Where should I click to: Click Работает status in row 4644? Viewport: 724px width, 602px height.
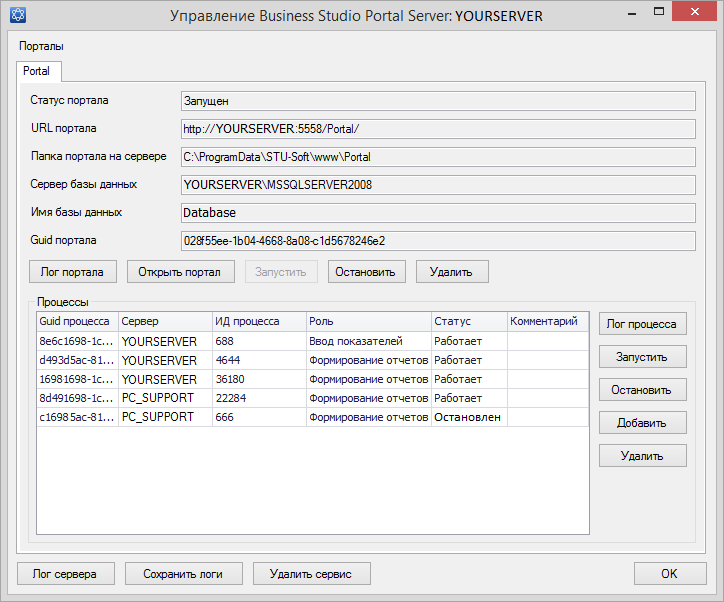tap(469, 360)
